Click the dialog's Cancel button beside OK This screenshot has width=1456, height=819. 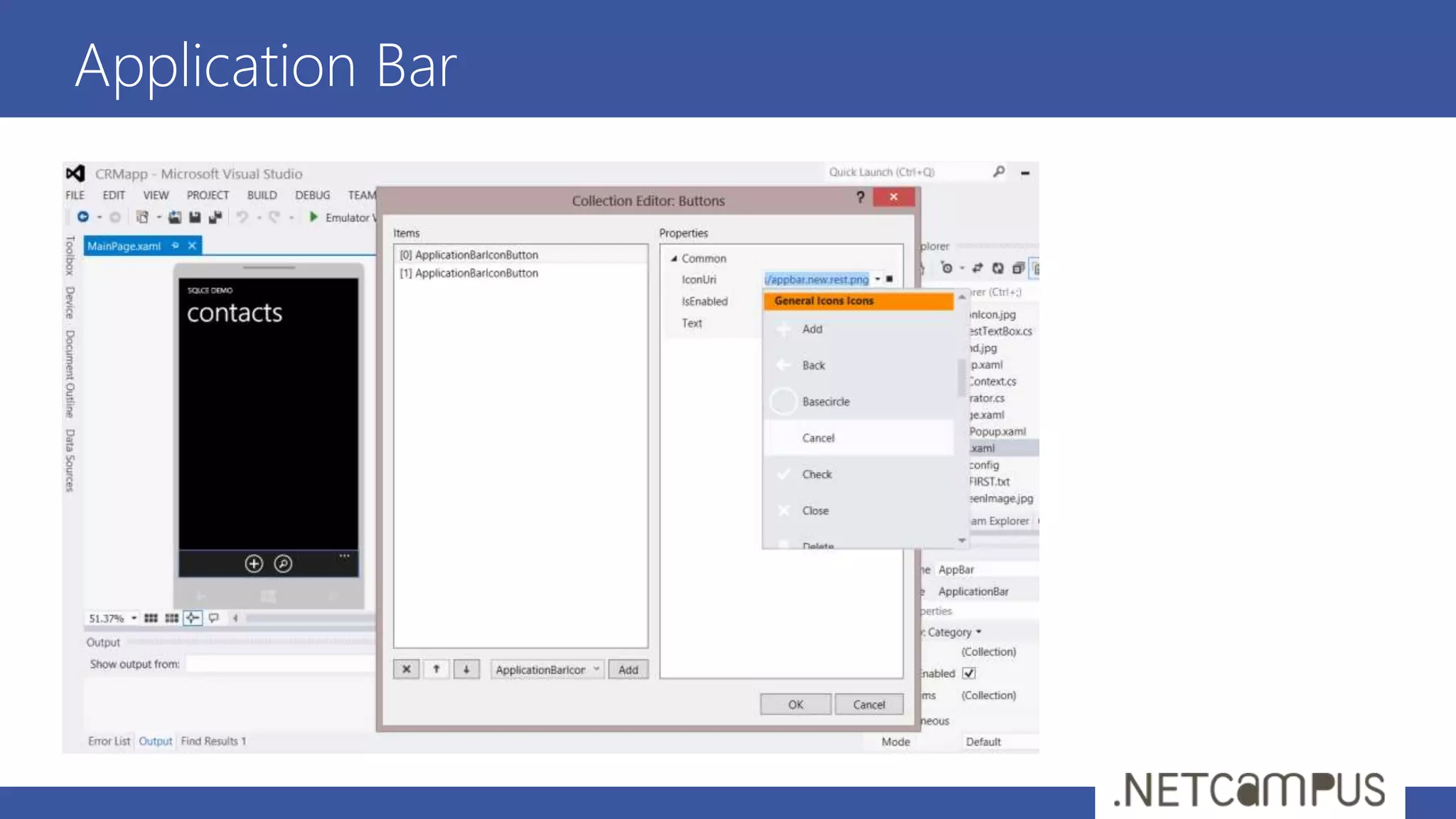[x=869, y=704]
